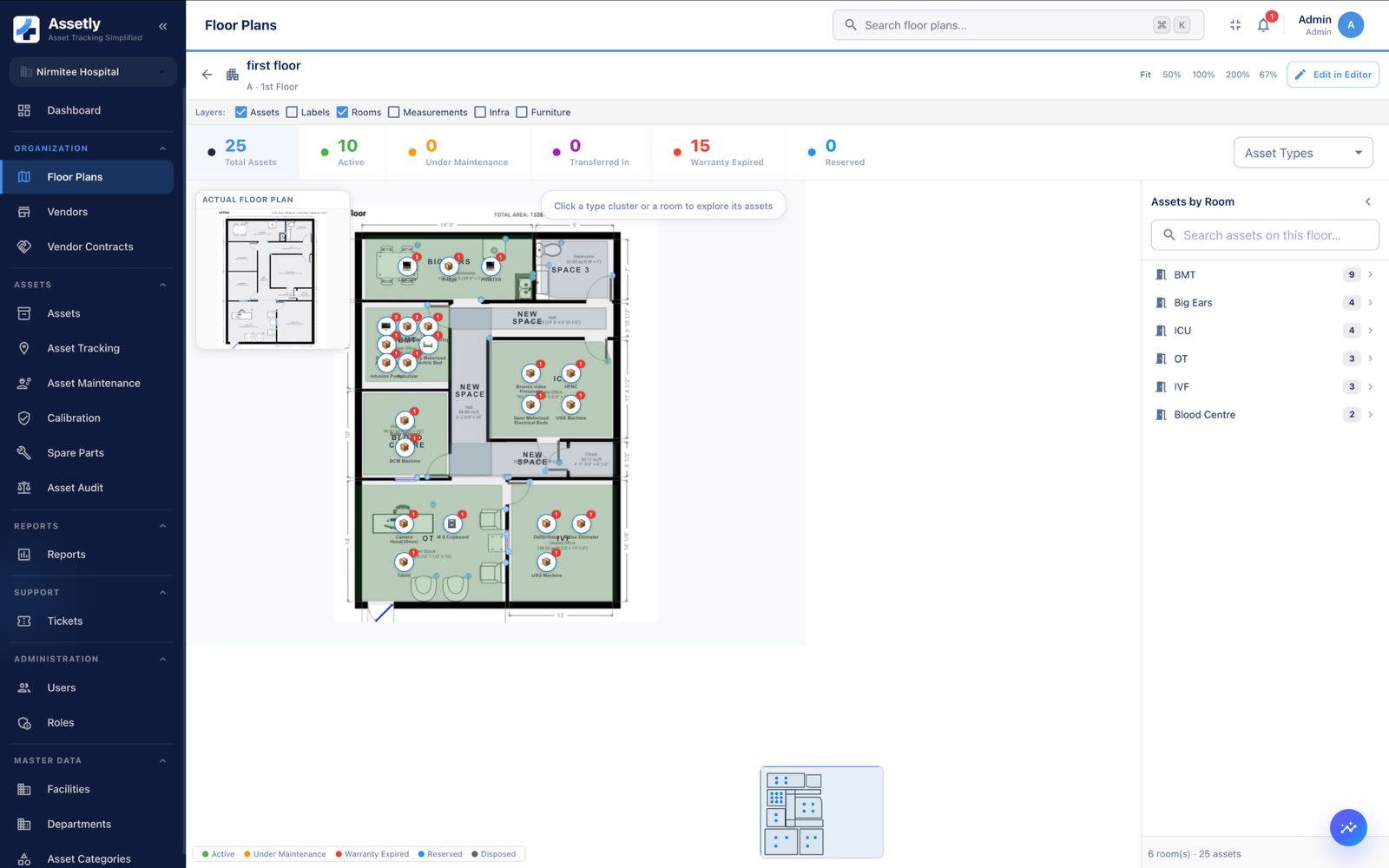Click the Search floor plans field

1017,25
